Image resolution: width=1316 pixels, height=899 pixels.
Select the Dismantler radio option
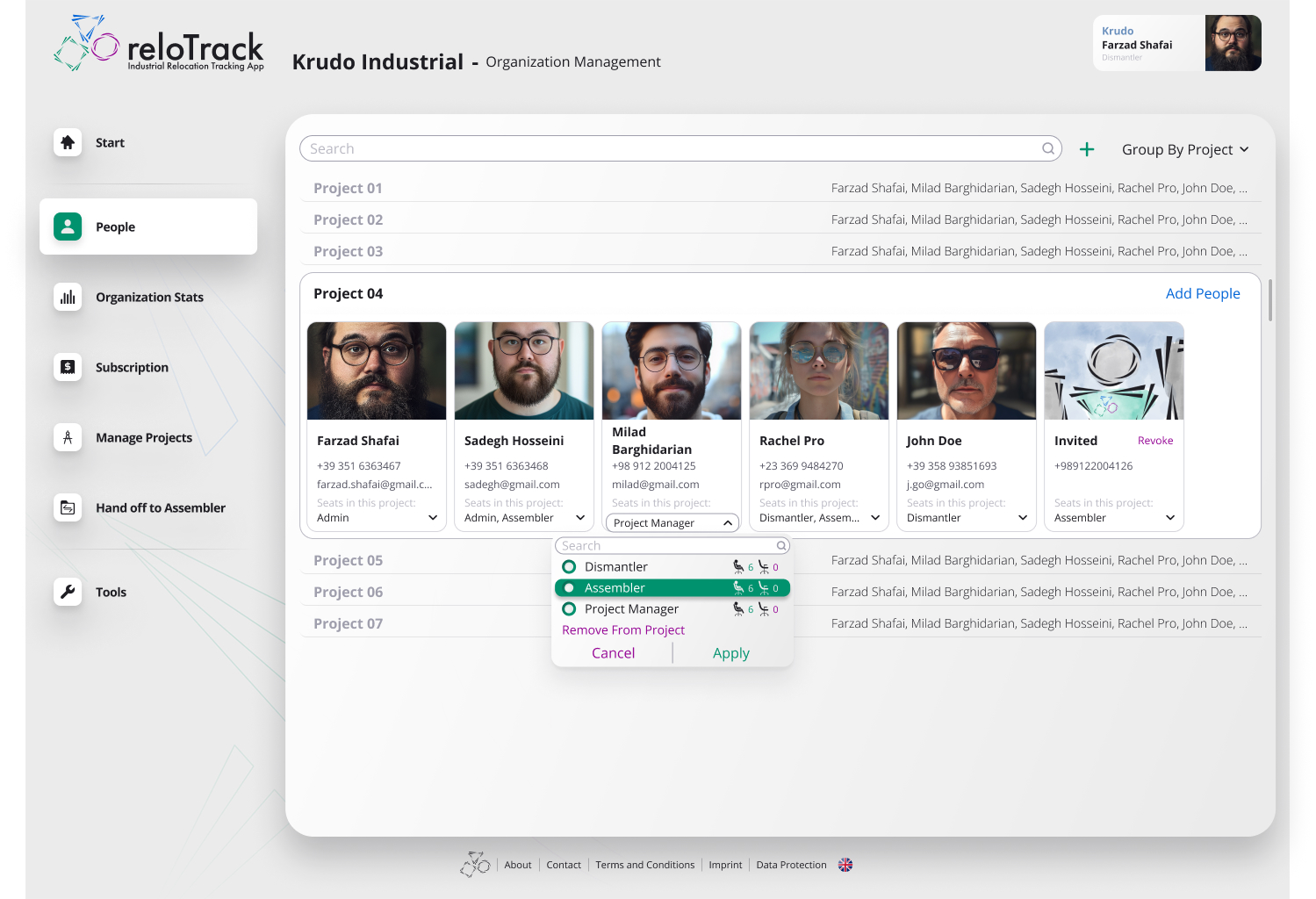tap(569, 567)
